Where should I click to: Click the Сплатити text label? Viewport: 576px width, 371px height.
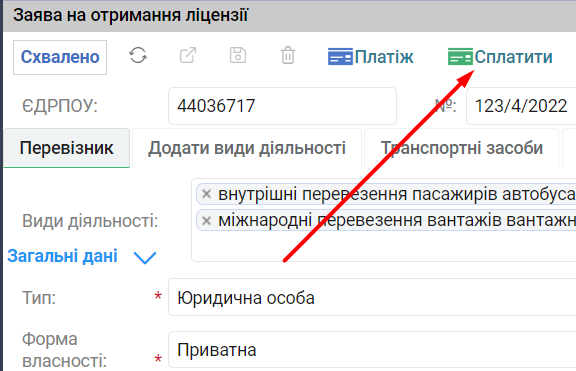tap(513, 57)
